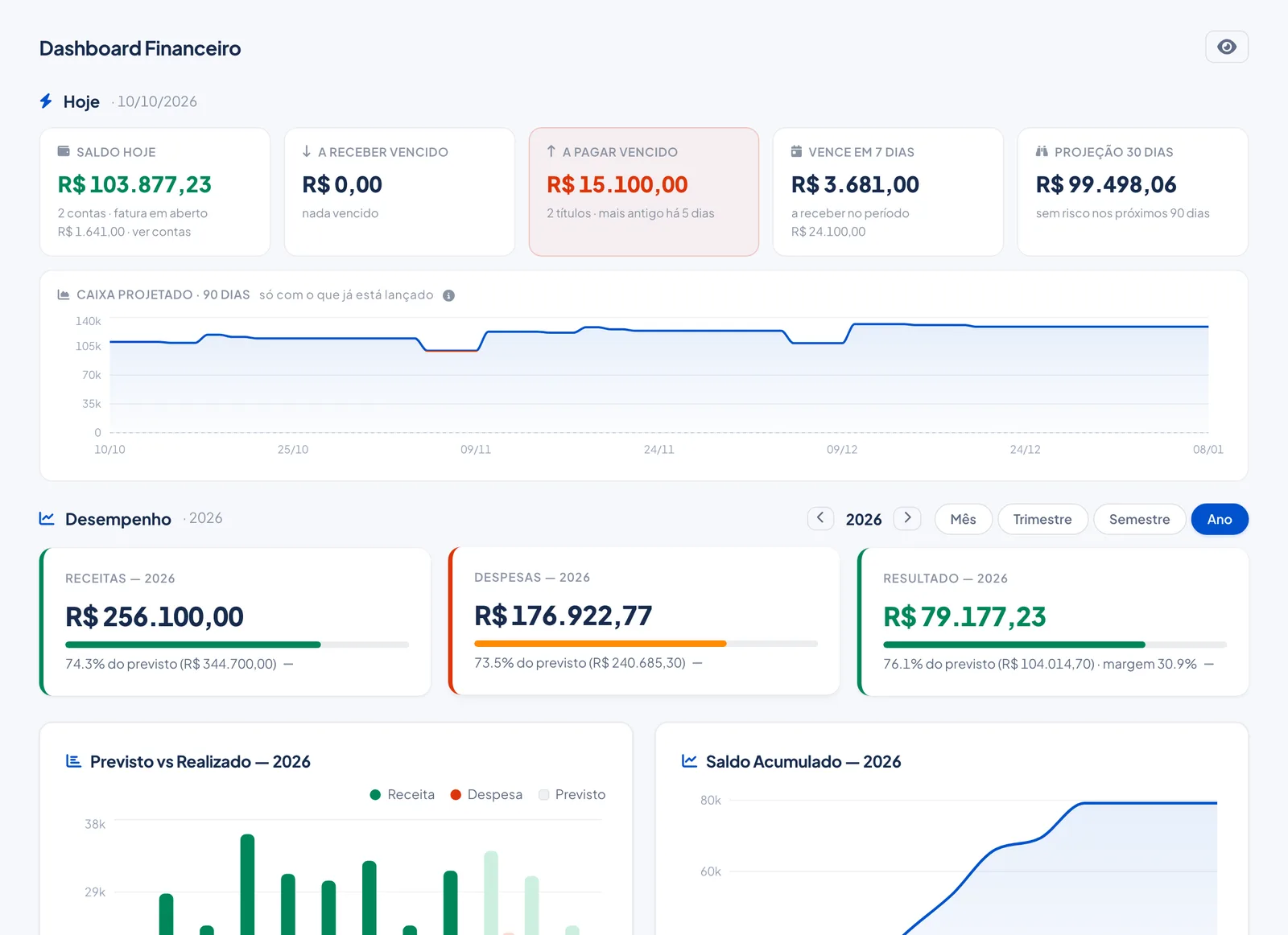Select the Mês period tab
This screenshot has height=935, width=1288.
(x=963, y=519)
